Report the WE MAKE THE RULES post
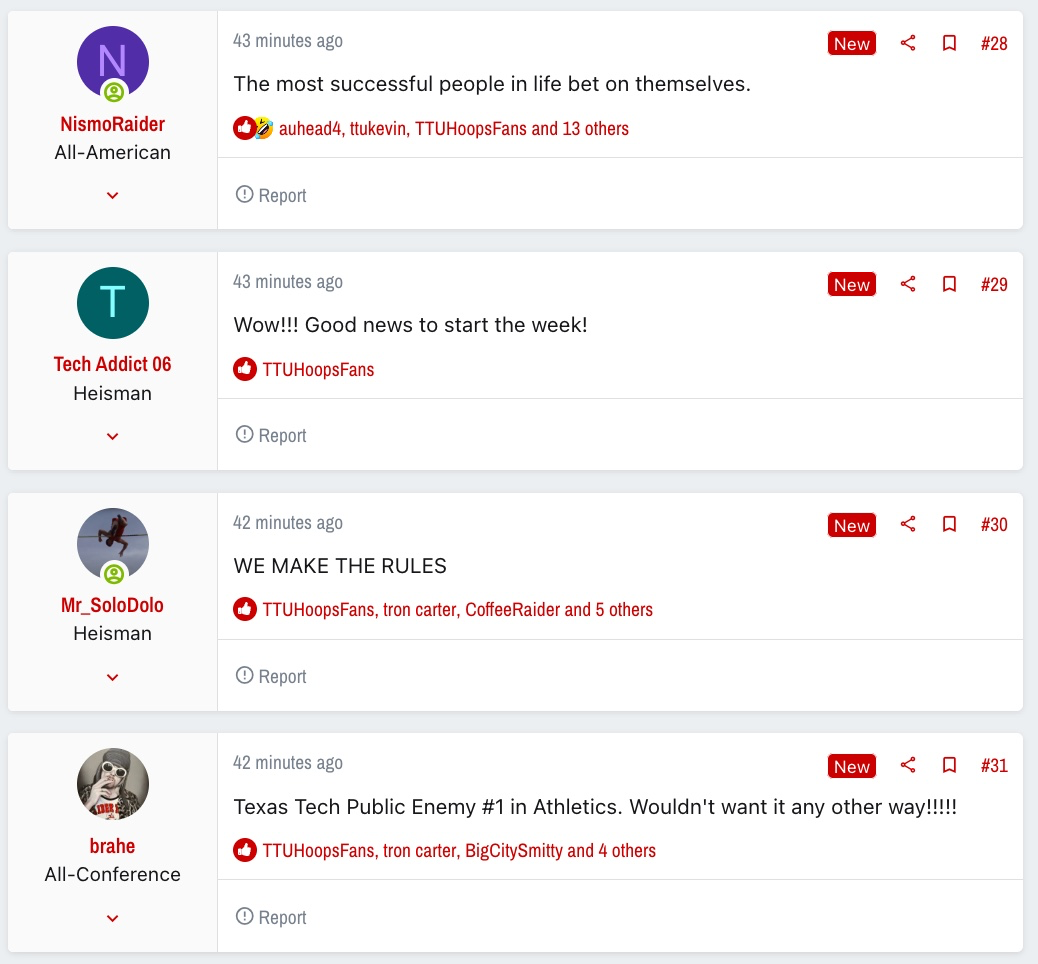 click(x=271, y=677)
